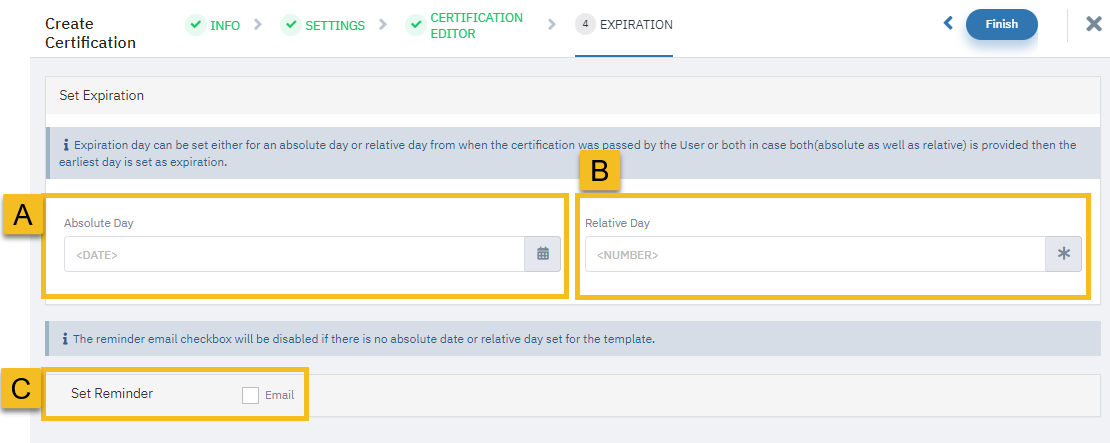Click the checkmark beside CERTIFICATION EDITOR

coord(416,25)
